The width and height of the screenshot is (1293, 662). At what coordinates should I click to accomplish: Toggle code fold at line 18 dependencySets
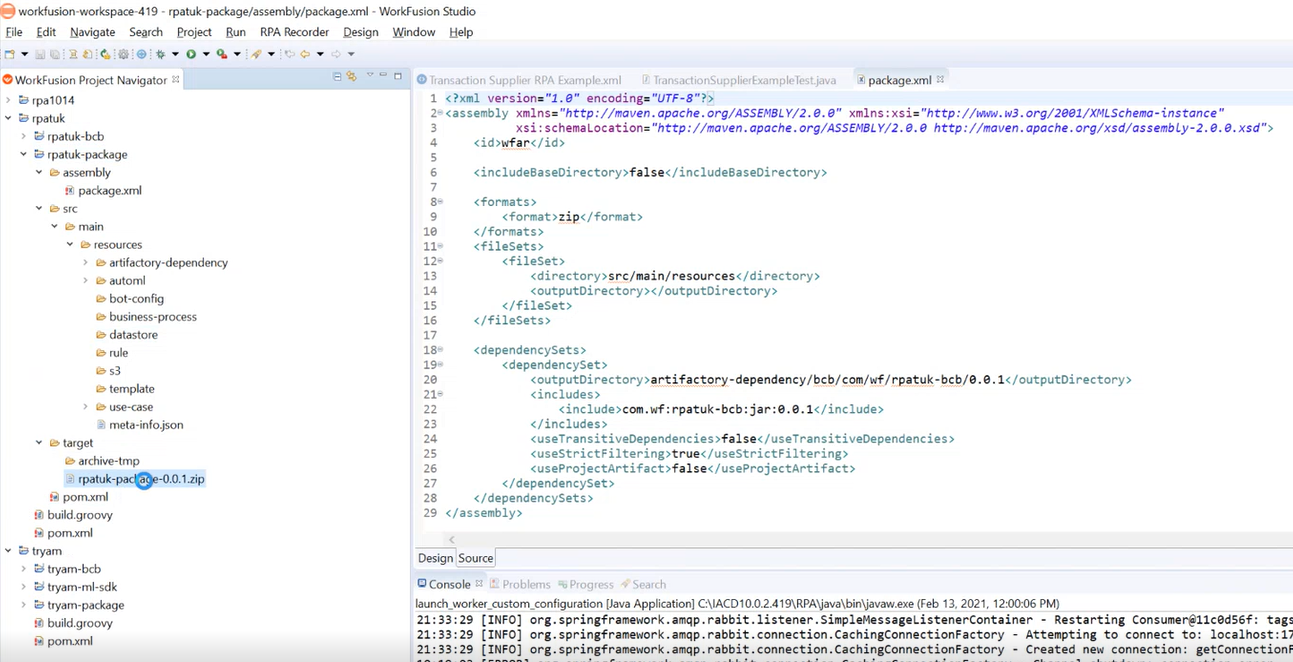click(441, 350)
